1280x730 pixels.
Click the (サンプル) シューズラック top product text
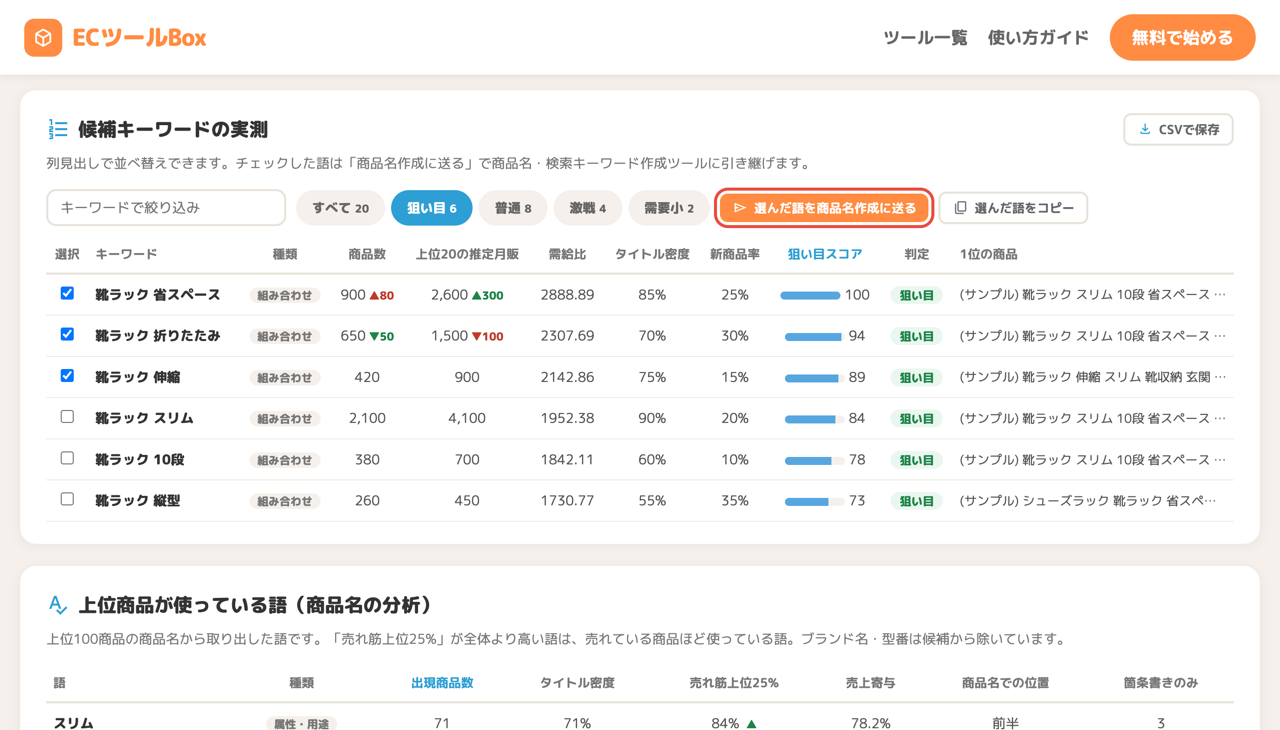[1088, 501]
